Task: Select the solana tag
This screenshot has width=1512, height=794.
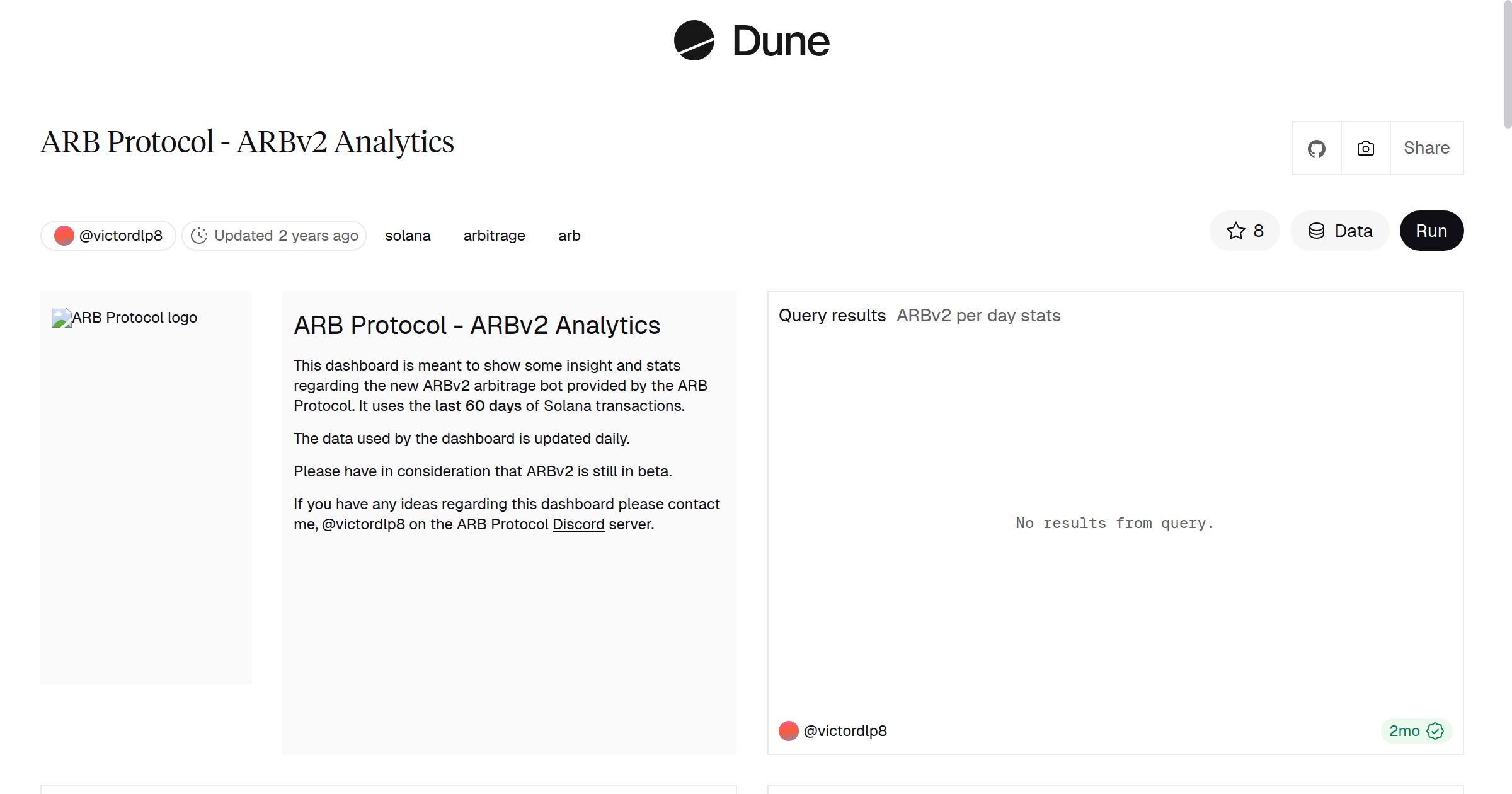Action: (407, 235)
